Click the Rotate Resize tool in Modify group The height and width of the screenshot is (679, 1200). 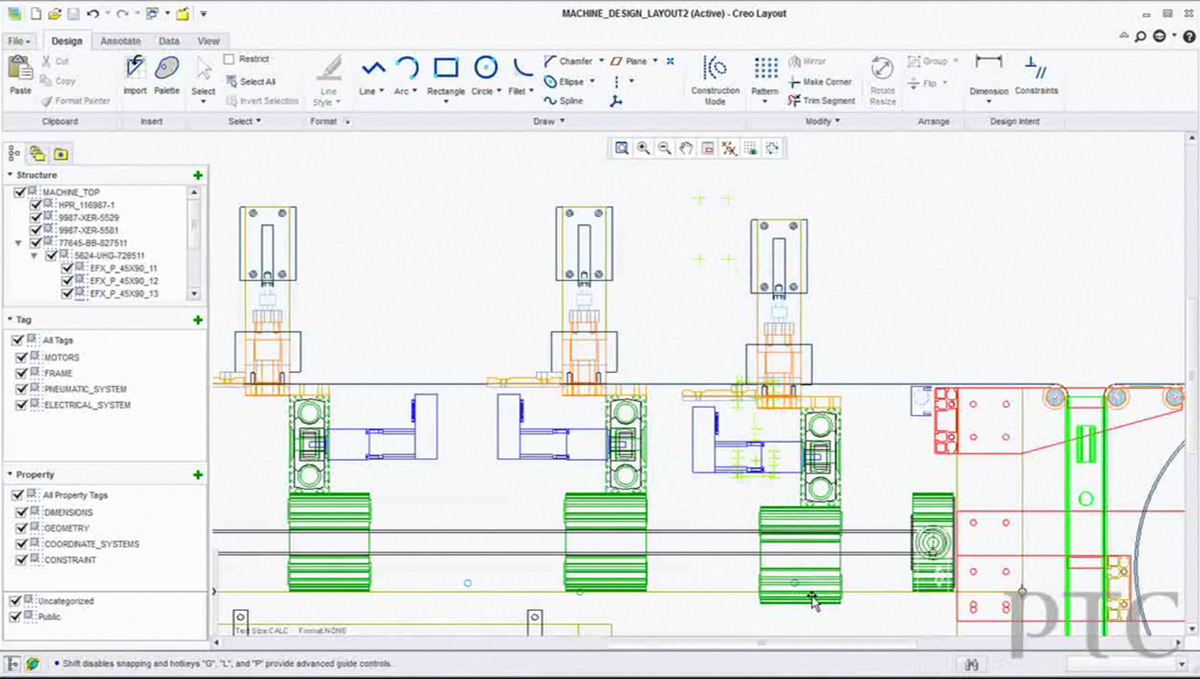(881, 80)
